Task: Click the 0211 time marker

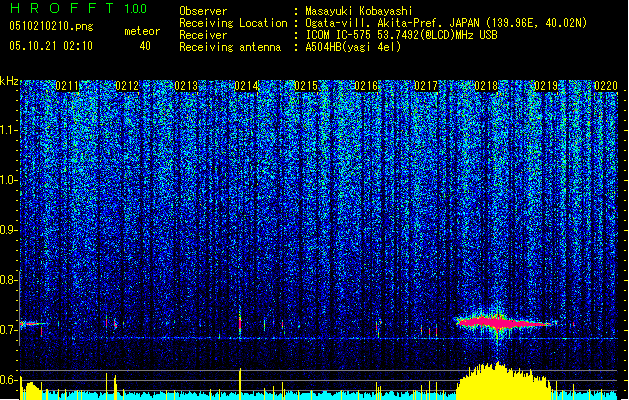Action: coord(67,86)
